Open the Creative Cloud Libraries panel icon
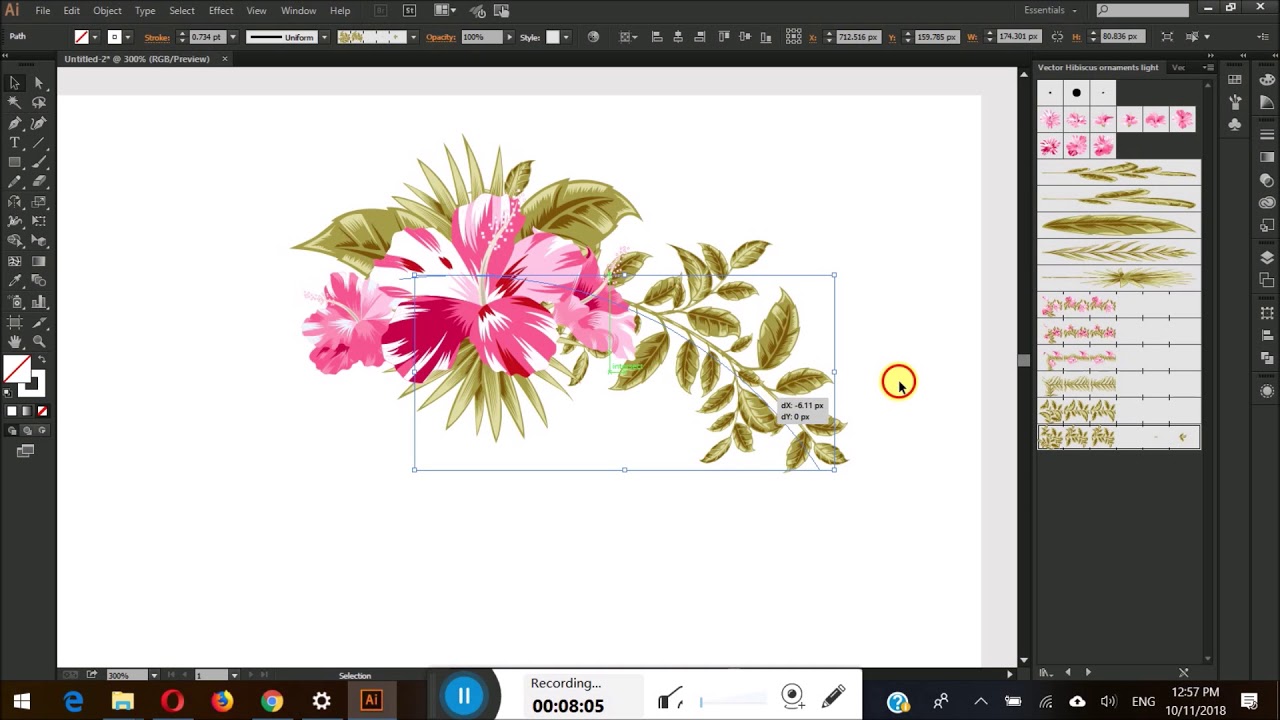Screen dimensions: 1280x720 pos(1267,202)
